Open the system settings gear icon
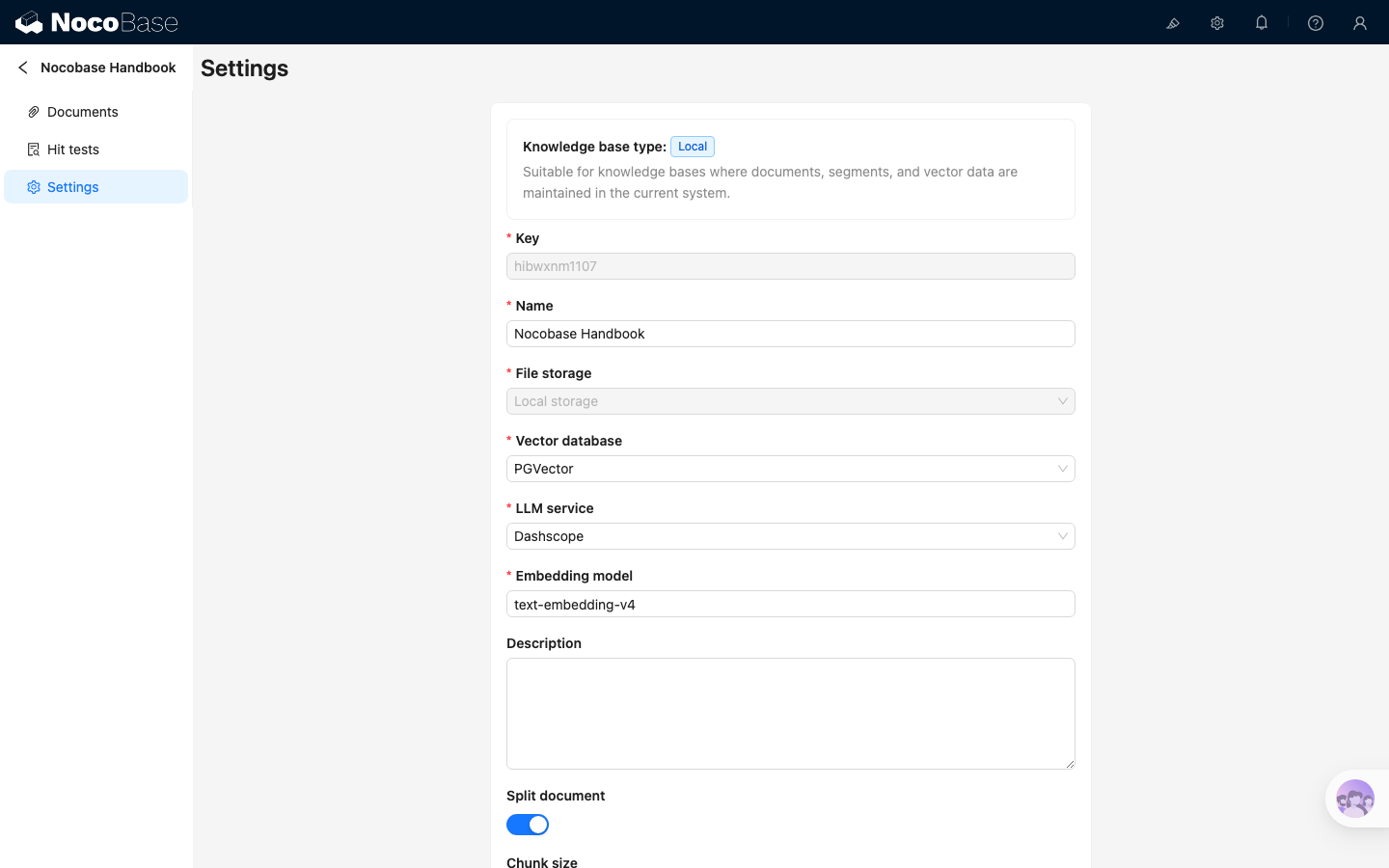 coord(1217,23)
